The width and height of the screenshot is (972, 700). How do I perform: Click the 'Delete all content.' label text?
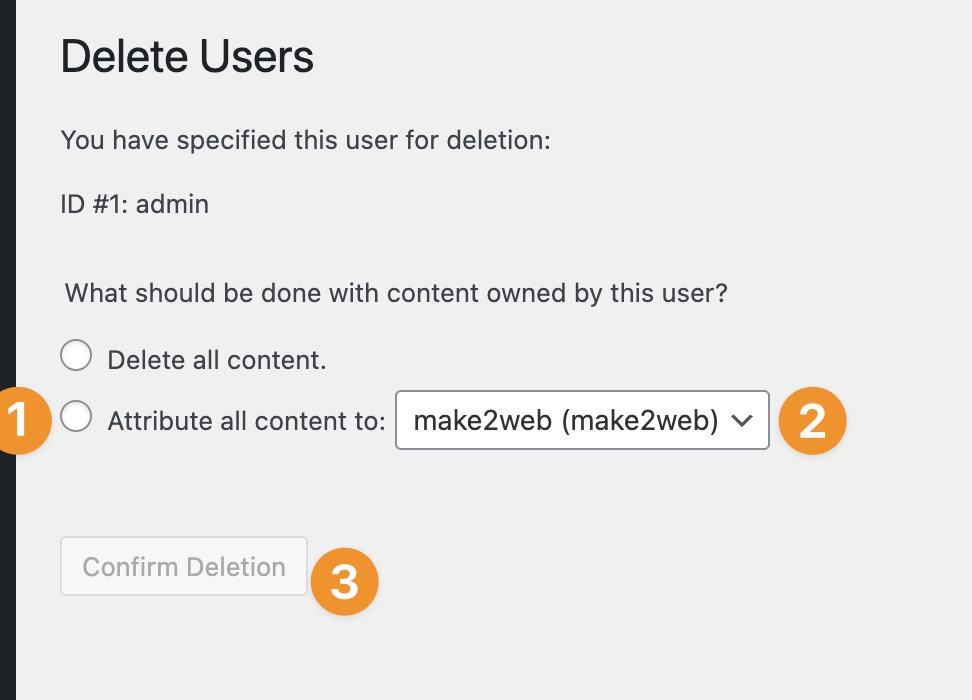point(217,360)
